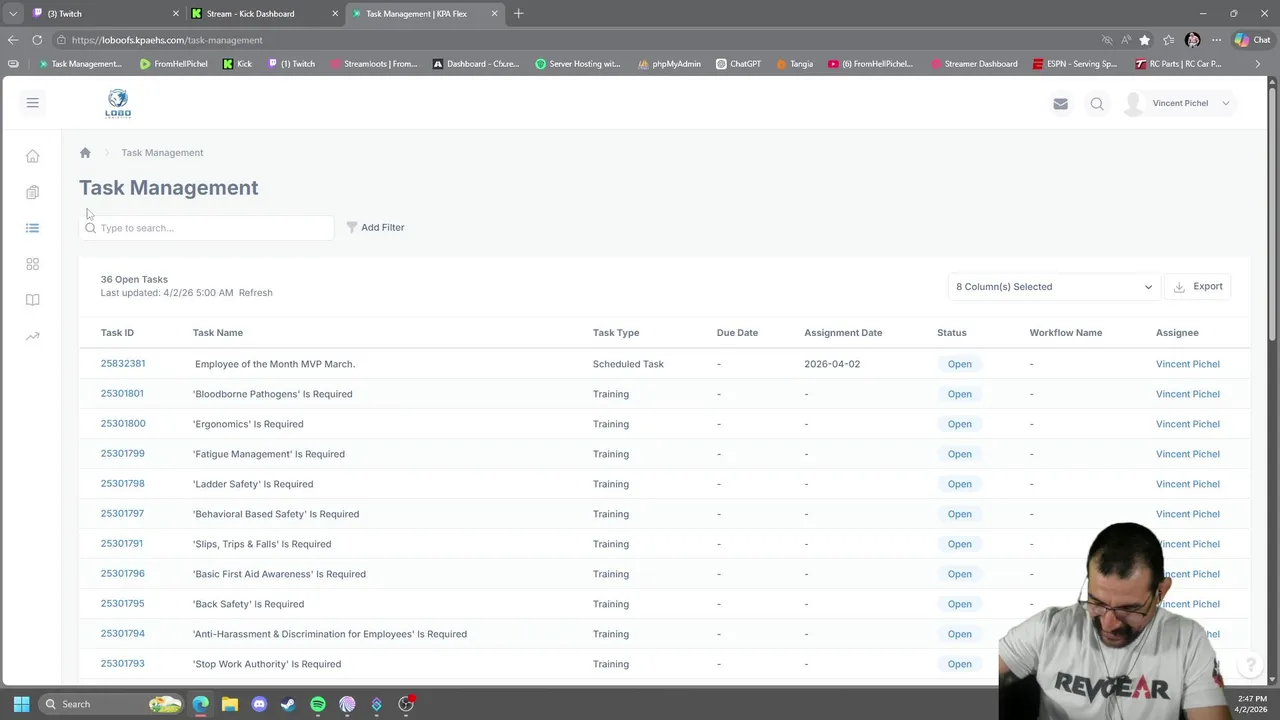The image size is (1280, 720).
Task: Open the mail envelope icon in header
Action: (x=1060, y=103)
